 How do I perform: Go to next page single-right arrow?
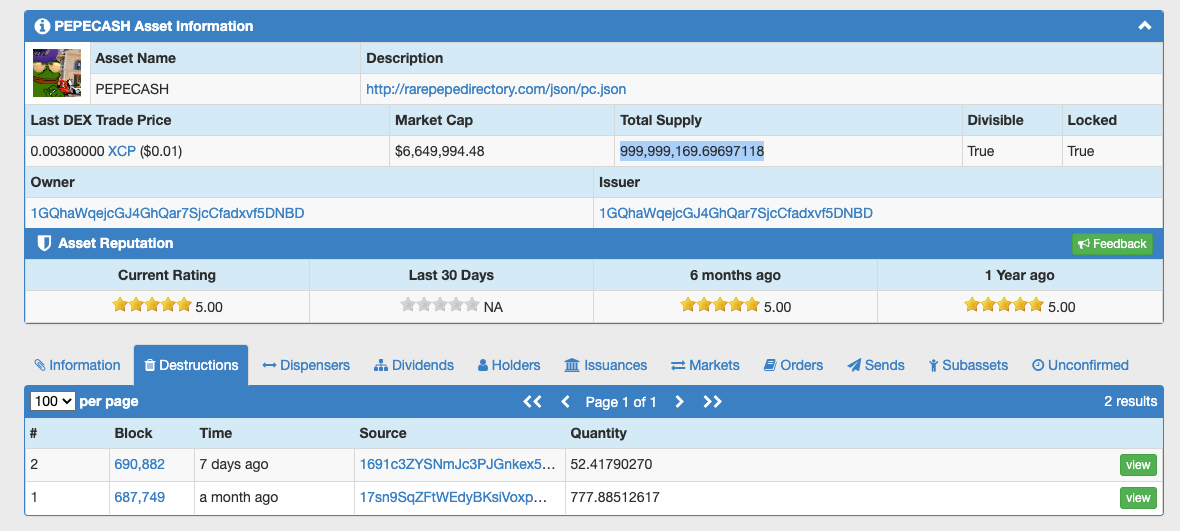679,402
